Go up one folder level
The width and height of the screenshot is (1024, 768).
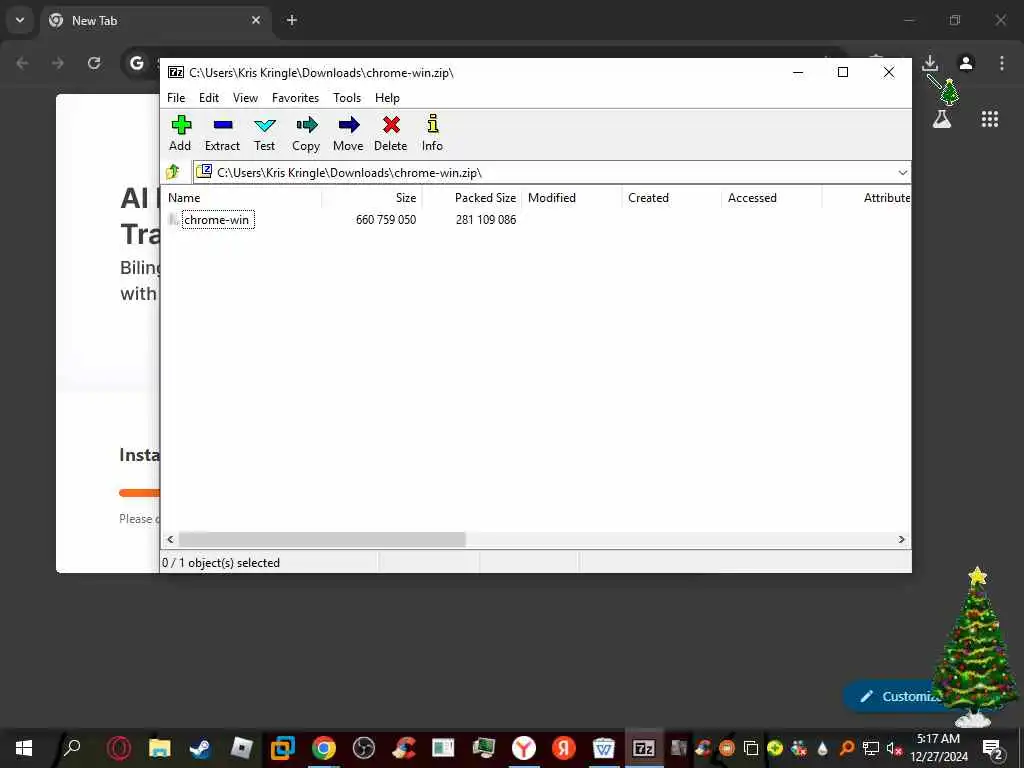[173, 172]
